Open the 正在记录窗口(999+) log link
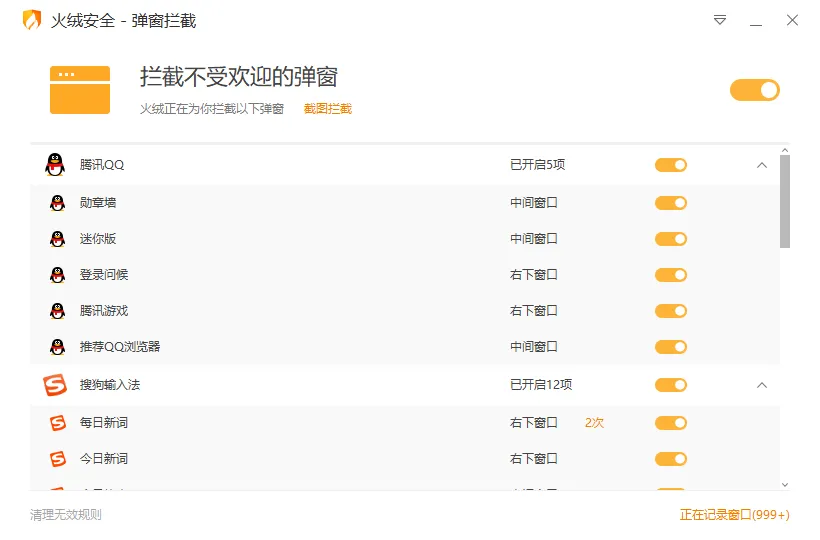 click(734, 515)
